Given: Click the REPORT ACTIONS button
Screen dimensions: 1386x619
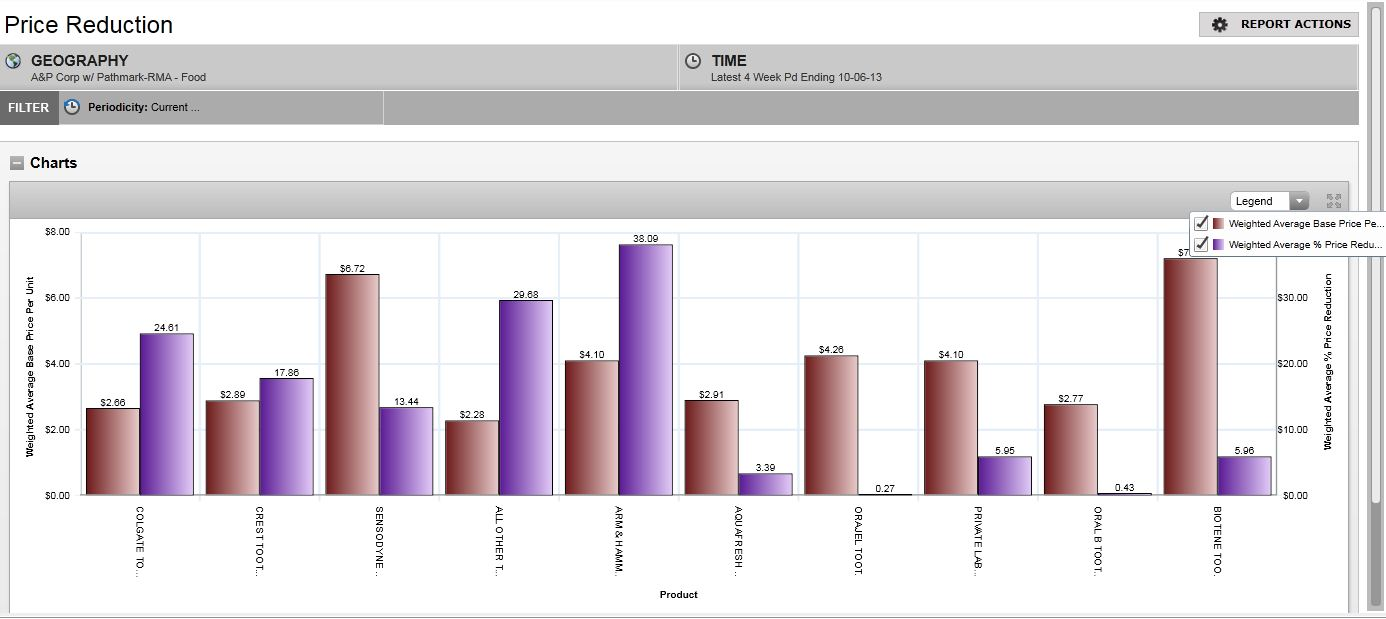Looking at the screenshot, I should click(x=1278, y=25).
